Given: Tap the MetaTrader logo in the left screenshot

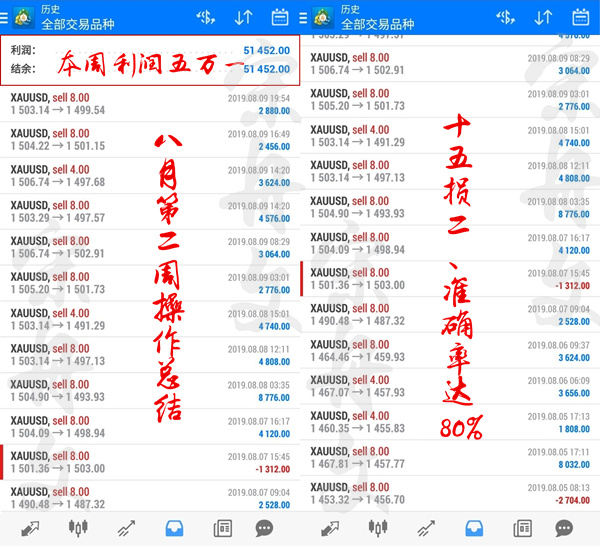Looking at the screenshot, I should tap(23, 18).
